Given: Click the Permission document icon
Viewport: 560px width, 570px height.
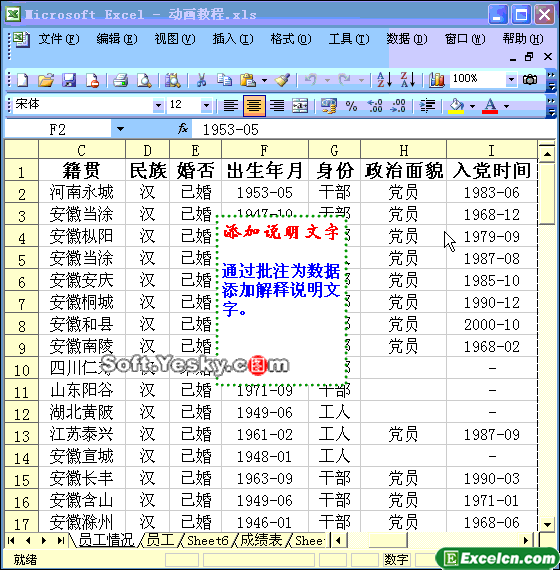Looking at the screenshot, I should tap(92, 80).
